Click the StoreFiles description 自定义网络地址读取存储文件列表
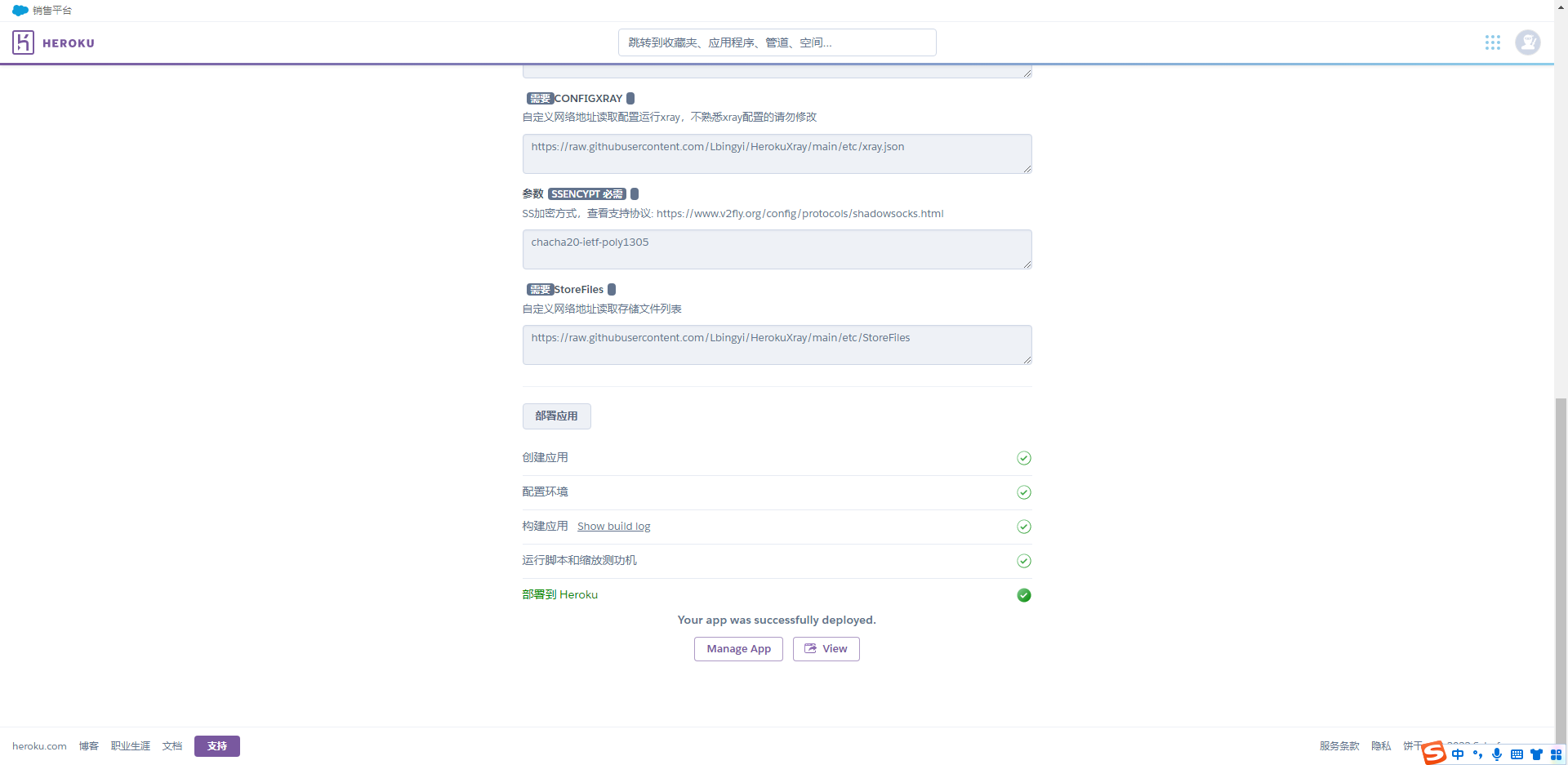 point(602,309)
